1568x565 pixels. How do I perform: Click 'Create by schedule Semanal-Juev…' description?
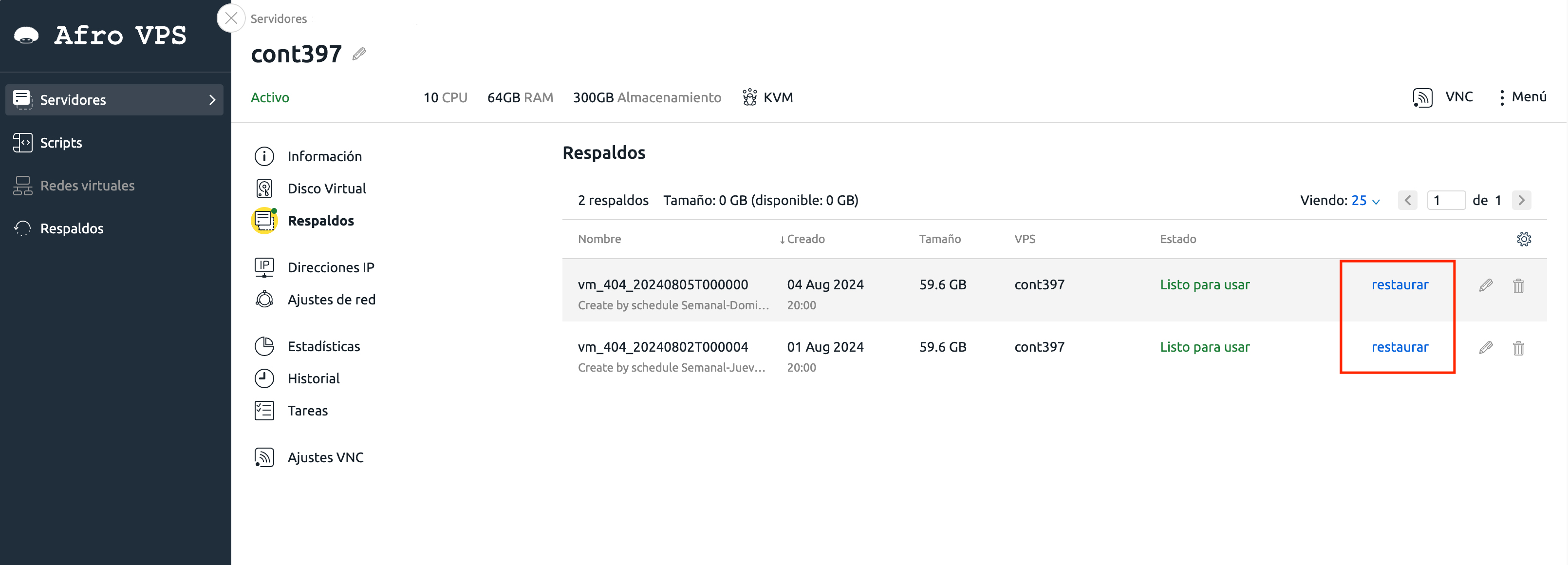[672, 368]
